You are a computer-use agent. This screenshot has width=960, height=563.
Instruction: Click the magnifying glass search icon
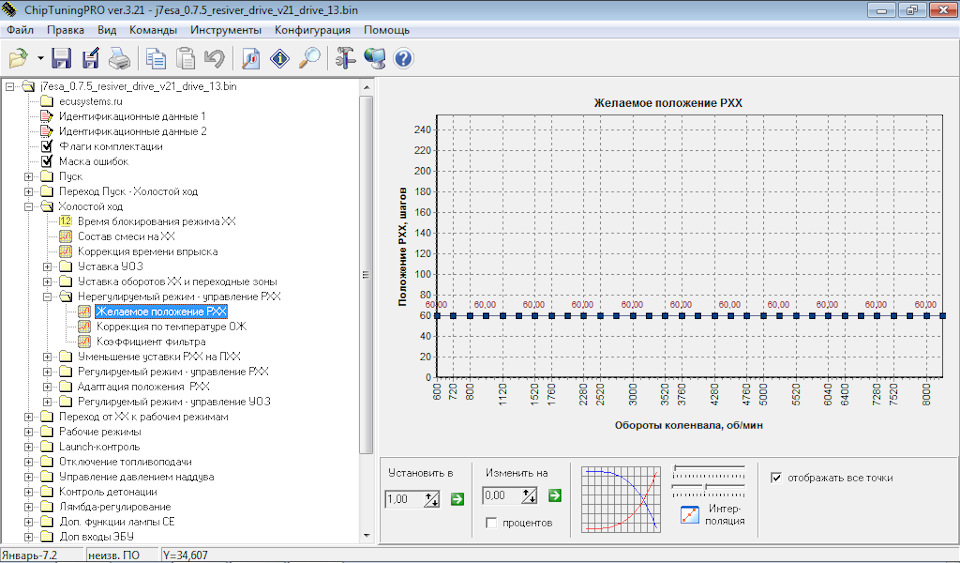[310, 58]
